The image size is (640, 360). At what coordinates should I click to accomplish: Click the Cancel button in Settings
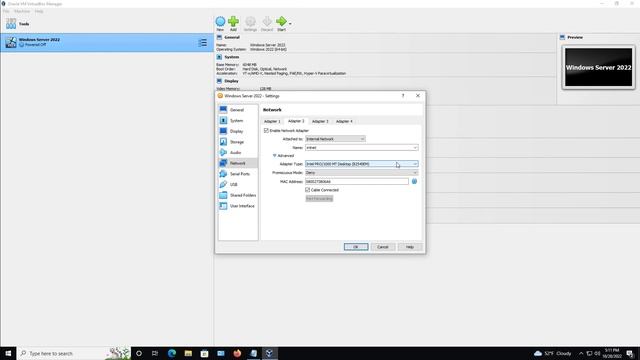382,247
